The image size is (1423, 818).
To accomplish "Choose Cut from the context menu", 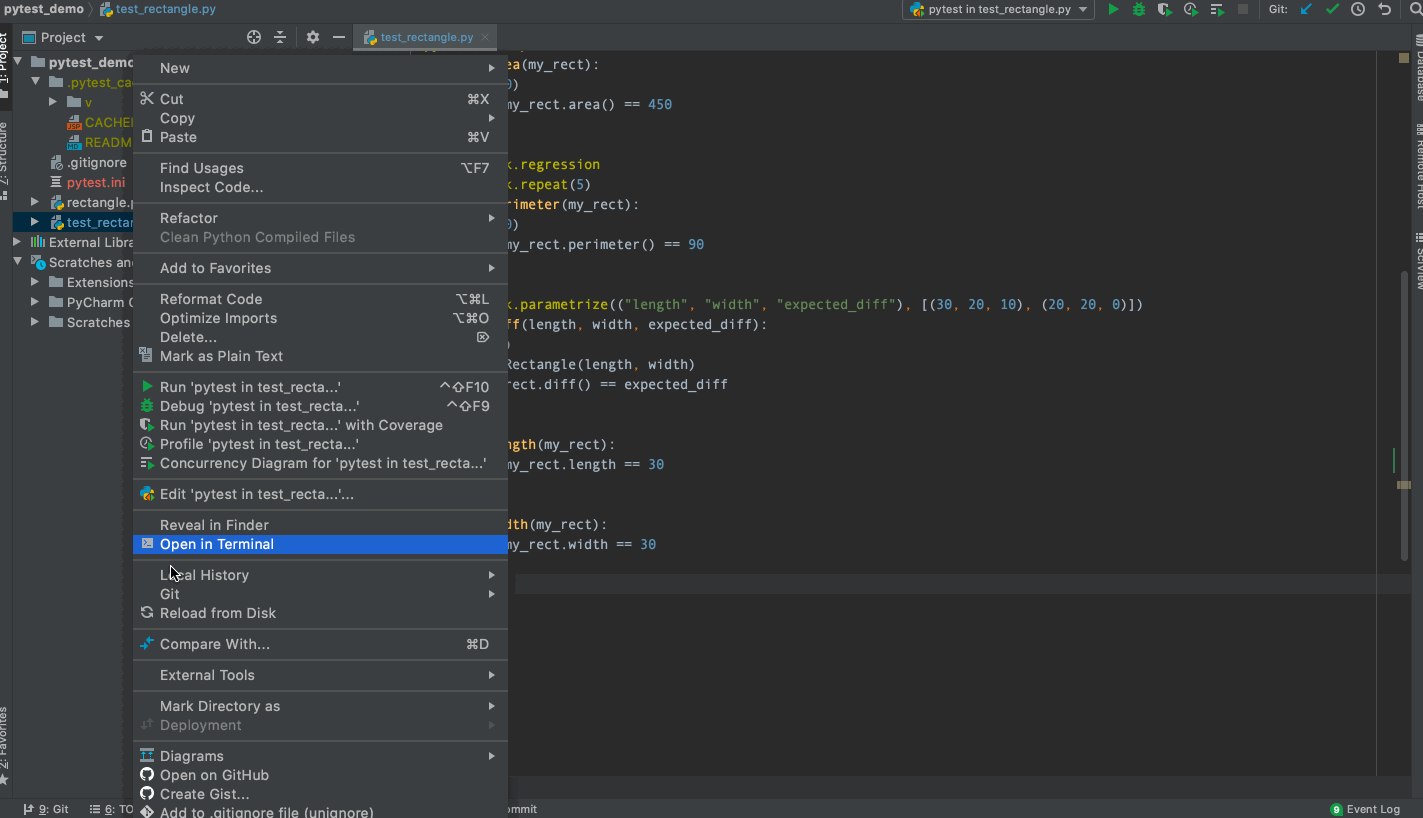I will coord(320,99).
